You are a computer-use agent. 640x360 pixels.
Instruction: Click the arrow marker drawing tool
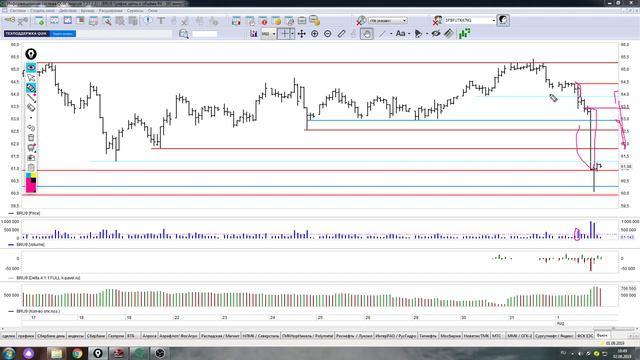[x=418, y=34]
